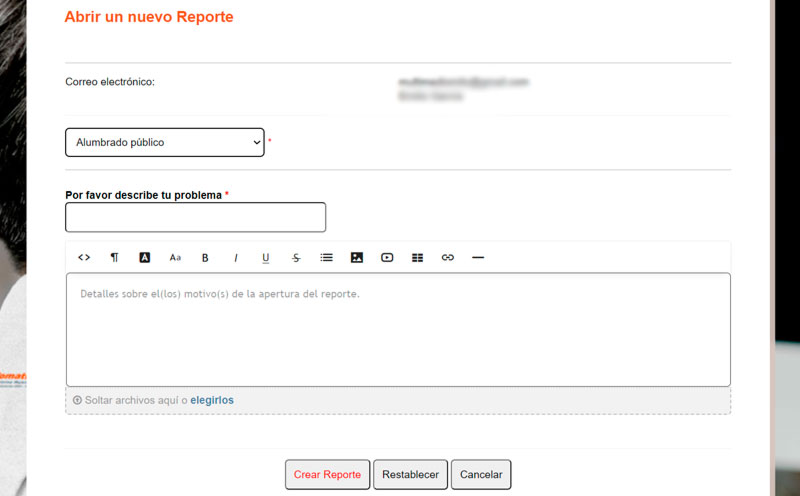Insert a bulleted list
The height and width of the screenshot is (496, 800).
coord(326,258)
